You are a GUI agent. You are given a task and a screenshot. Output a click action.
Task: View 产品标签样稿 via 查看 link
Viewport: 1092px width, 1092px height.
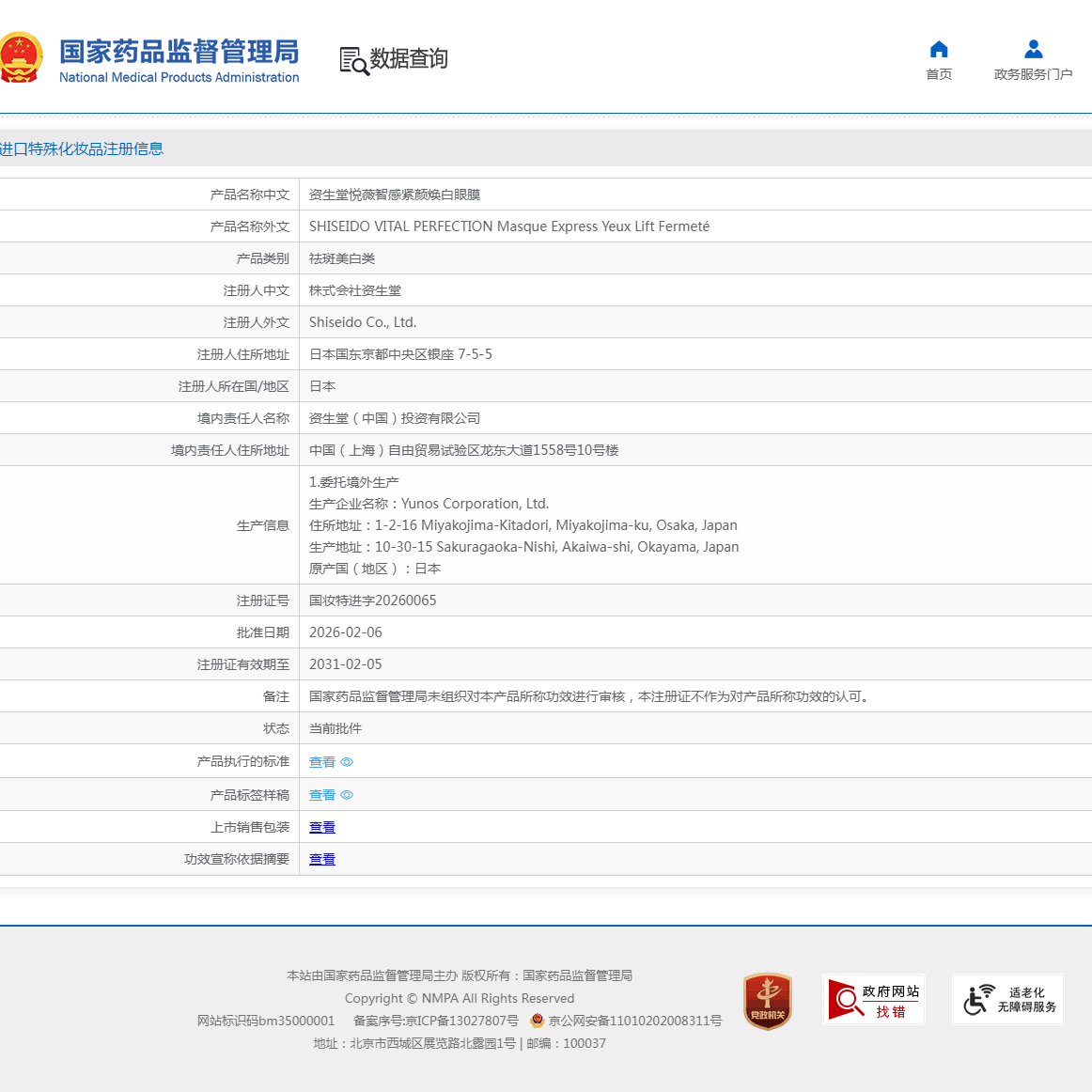[321, 795]
